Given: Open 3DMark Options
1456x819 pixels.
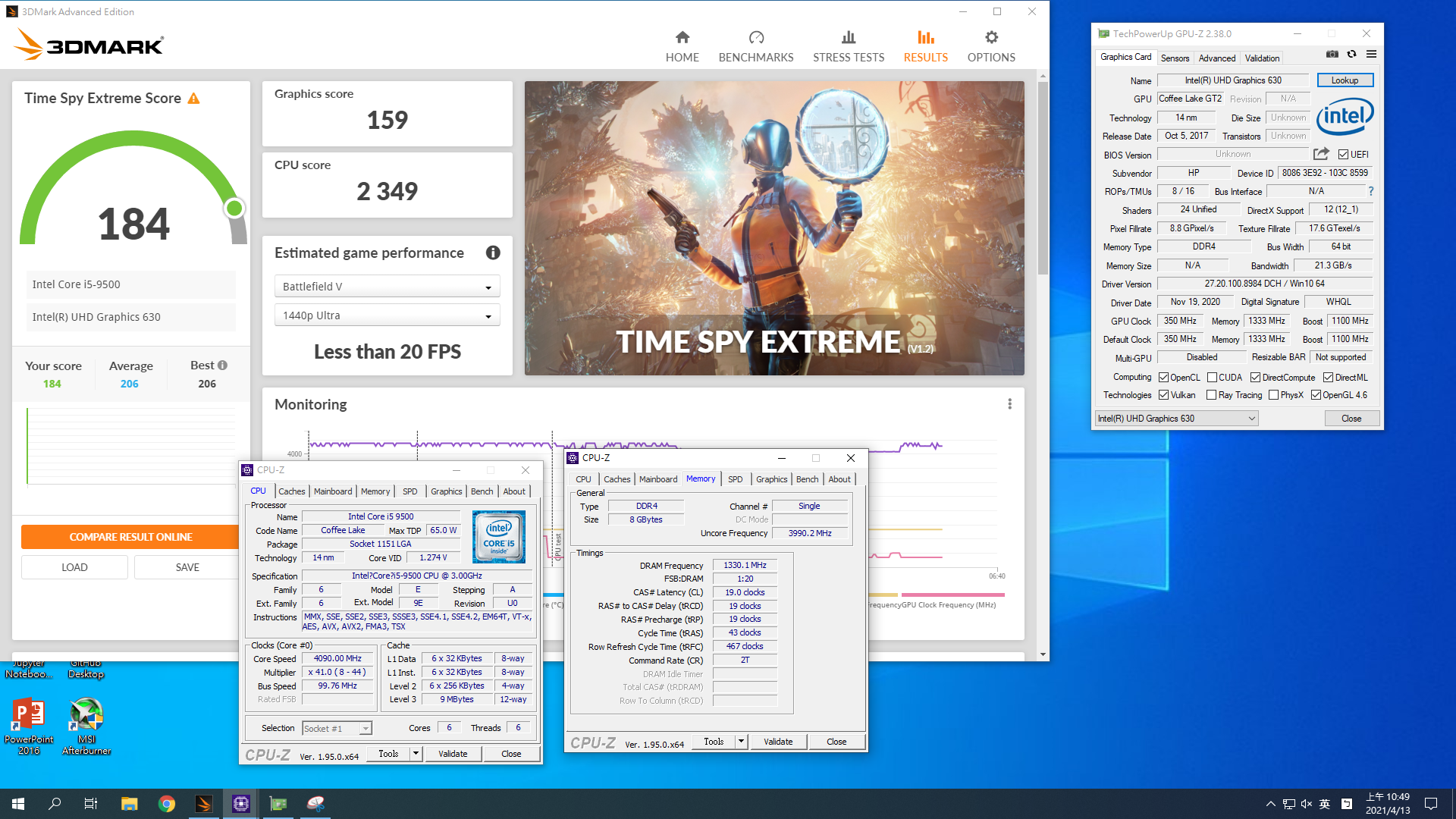Looking at the screenshot, I should pyautogui.click(x=991, y=47).
